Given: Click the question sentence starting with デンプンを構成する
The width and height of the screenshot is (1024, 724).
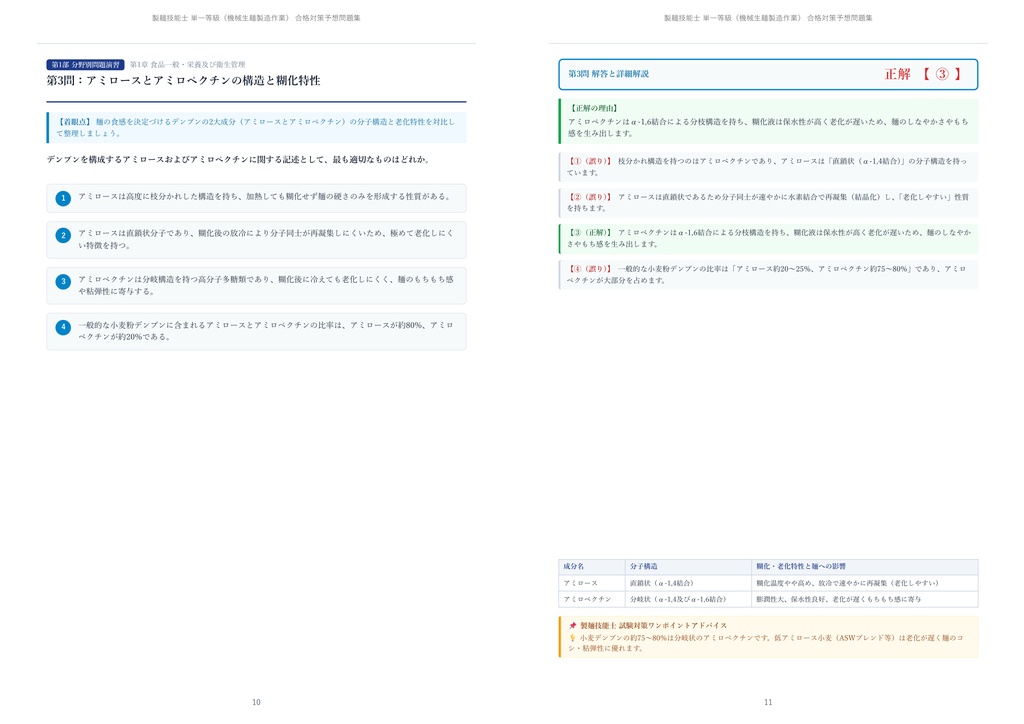Looking at the screenshot, I should pyautogui.click(x=238, y=159).
